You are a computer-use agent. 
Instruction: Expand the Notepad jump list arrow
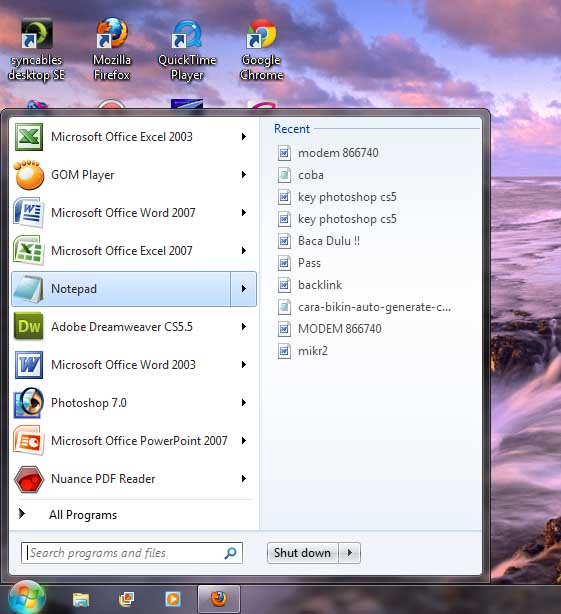click(244, 289)
